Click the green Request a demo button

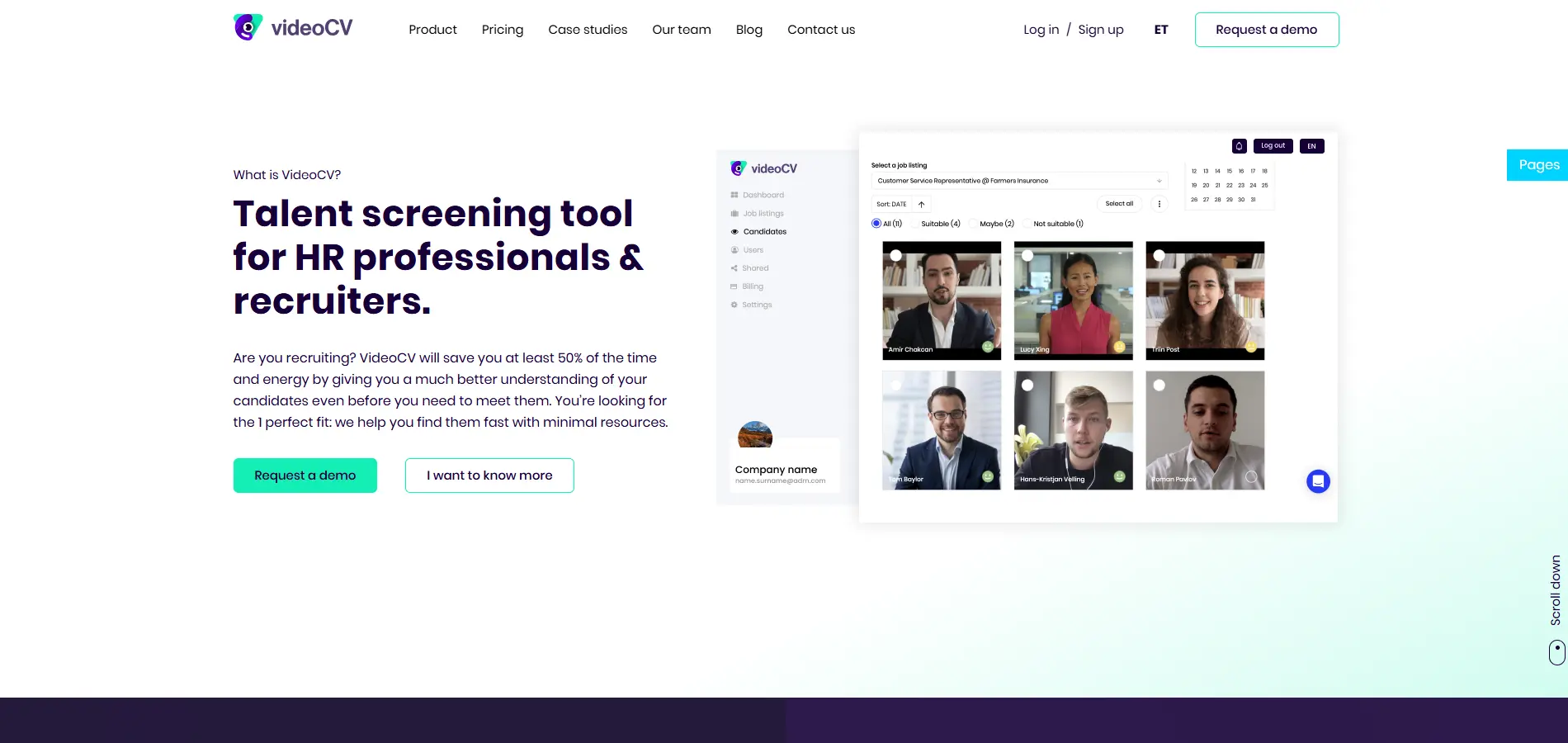click(x=305, y=476)
